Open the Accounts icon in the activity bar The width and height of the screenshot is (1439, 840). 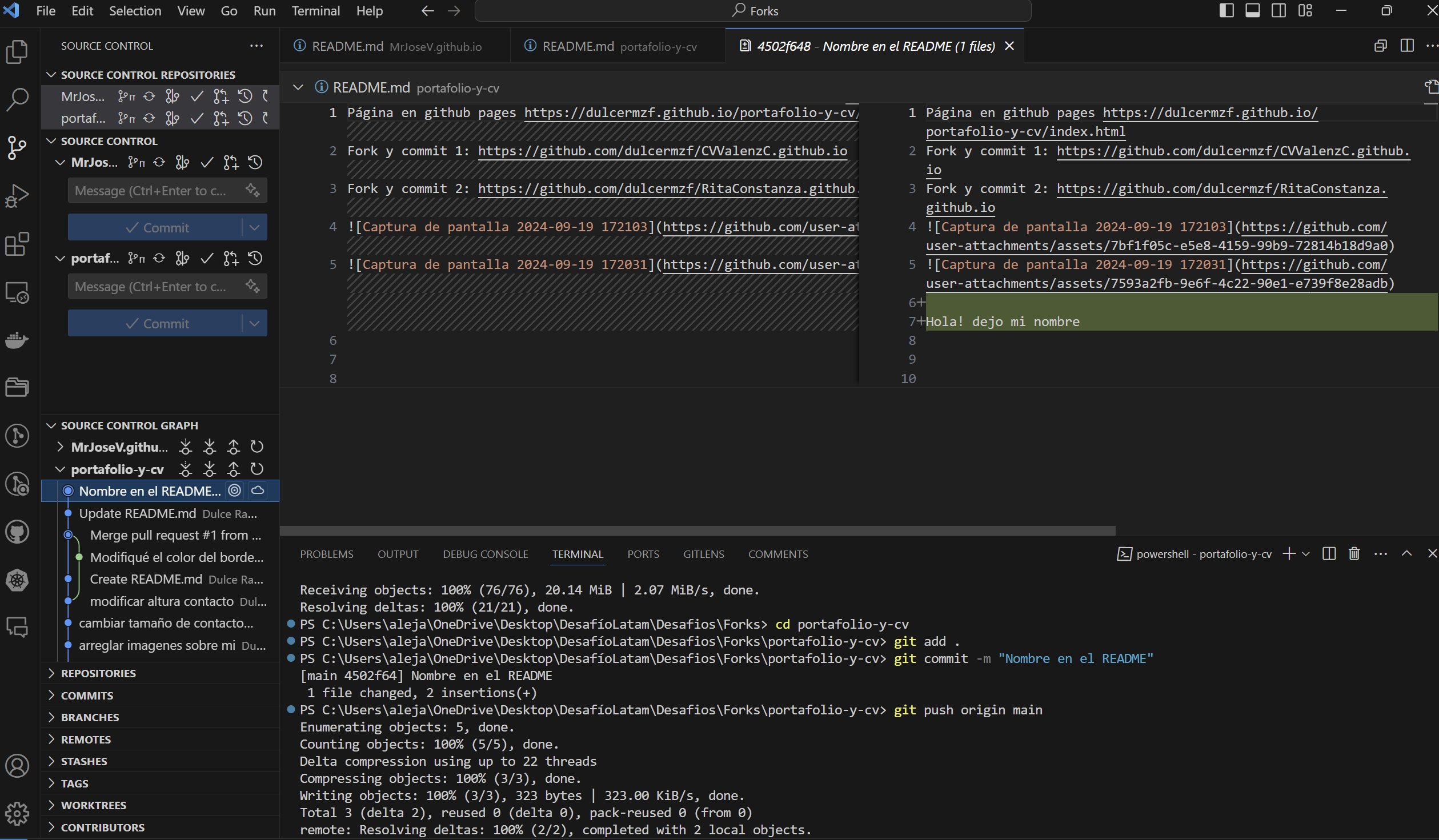[17, 766]
